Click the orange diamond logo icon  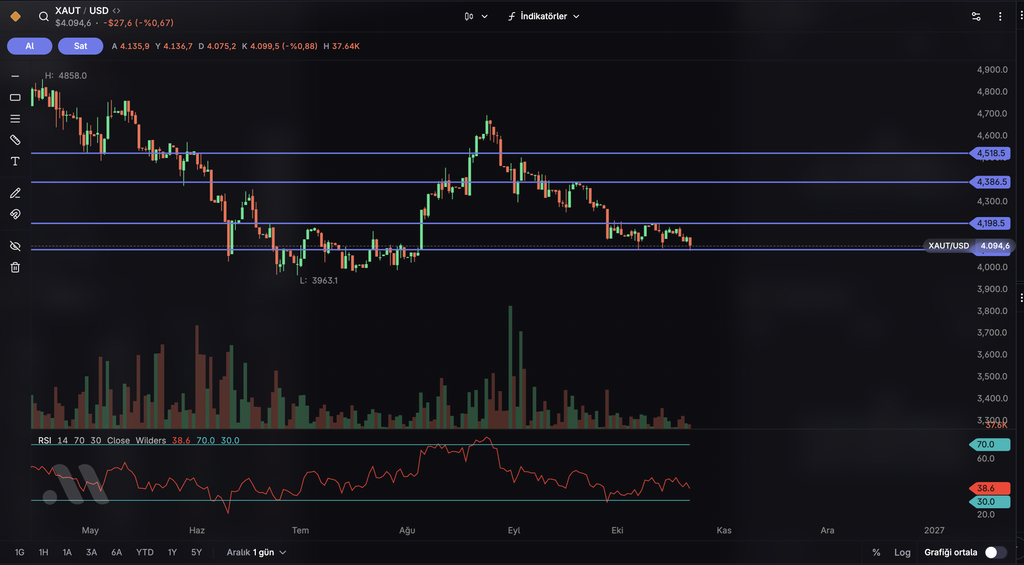click(15, 16)
